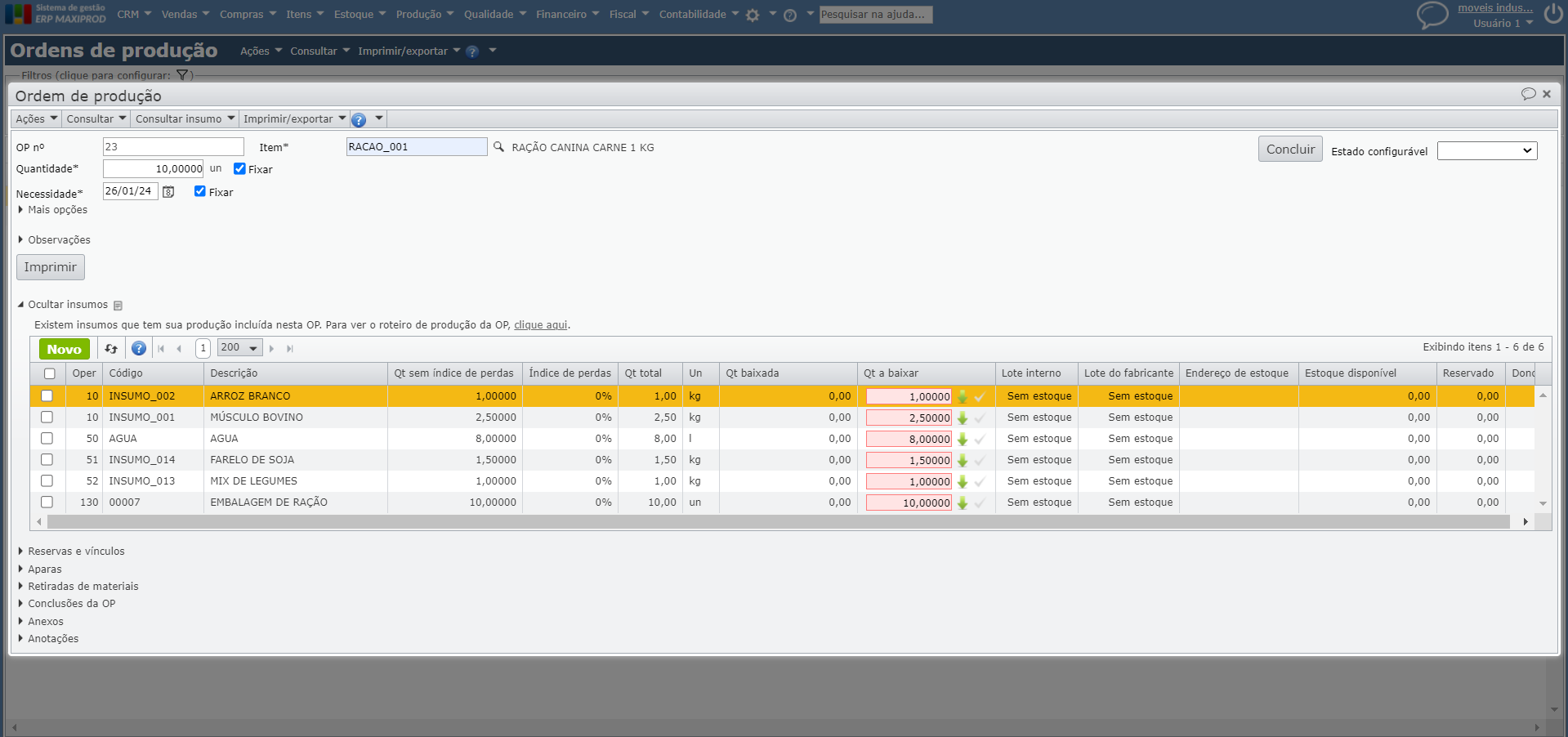The width and height of the screenshot is (1568, 737).
Task: Click the power logout icon
Action: tap(1552, 14)
